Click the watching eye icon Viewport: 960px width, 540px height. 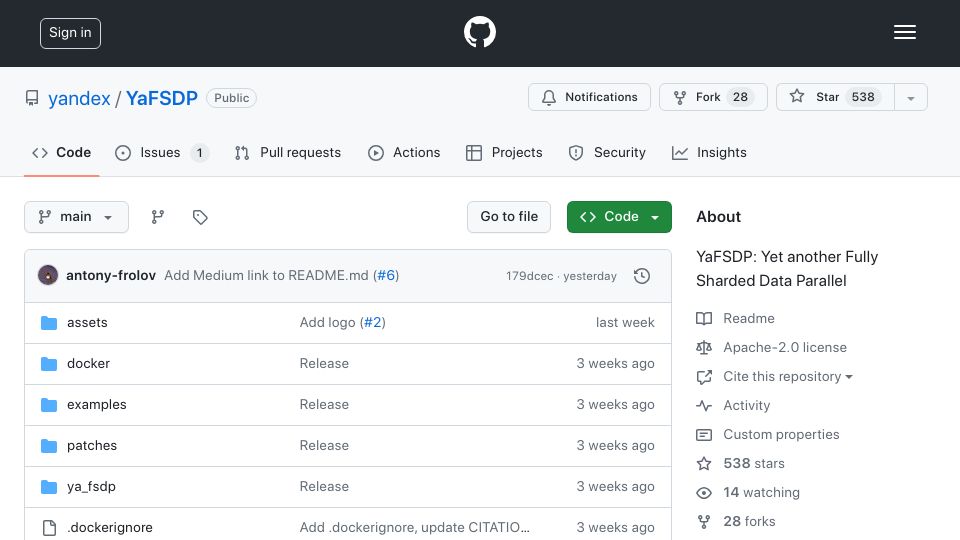tap(704, 493)
